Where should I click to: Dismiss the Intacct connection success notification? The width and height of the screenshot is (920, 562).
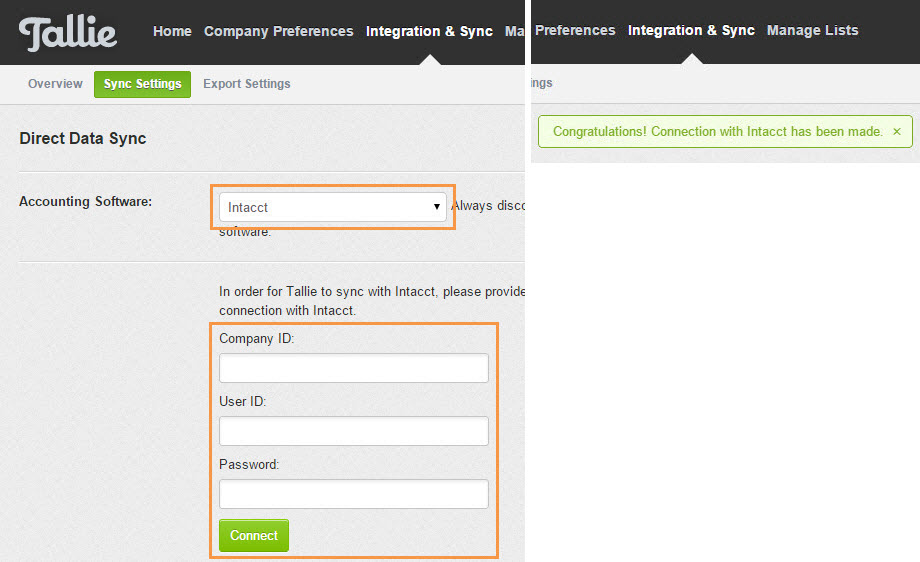click(x=897, y=131)
